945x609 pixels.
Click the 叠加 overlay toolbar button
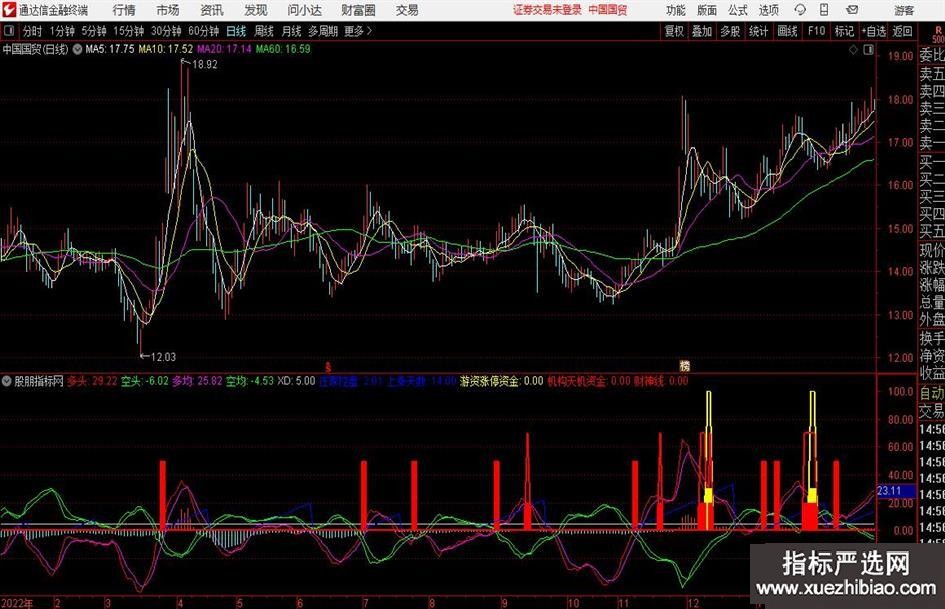(x=702, y=31)
